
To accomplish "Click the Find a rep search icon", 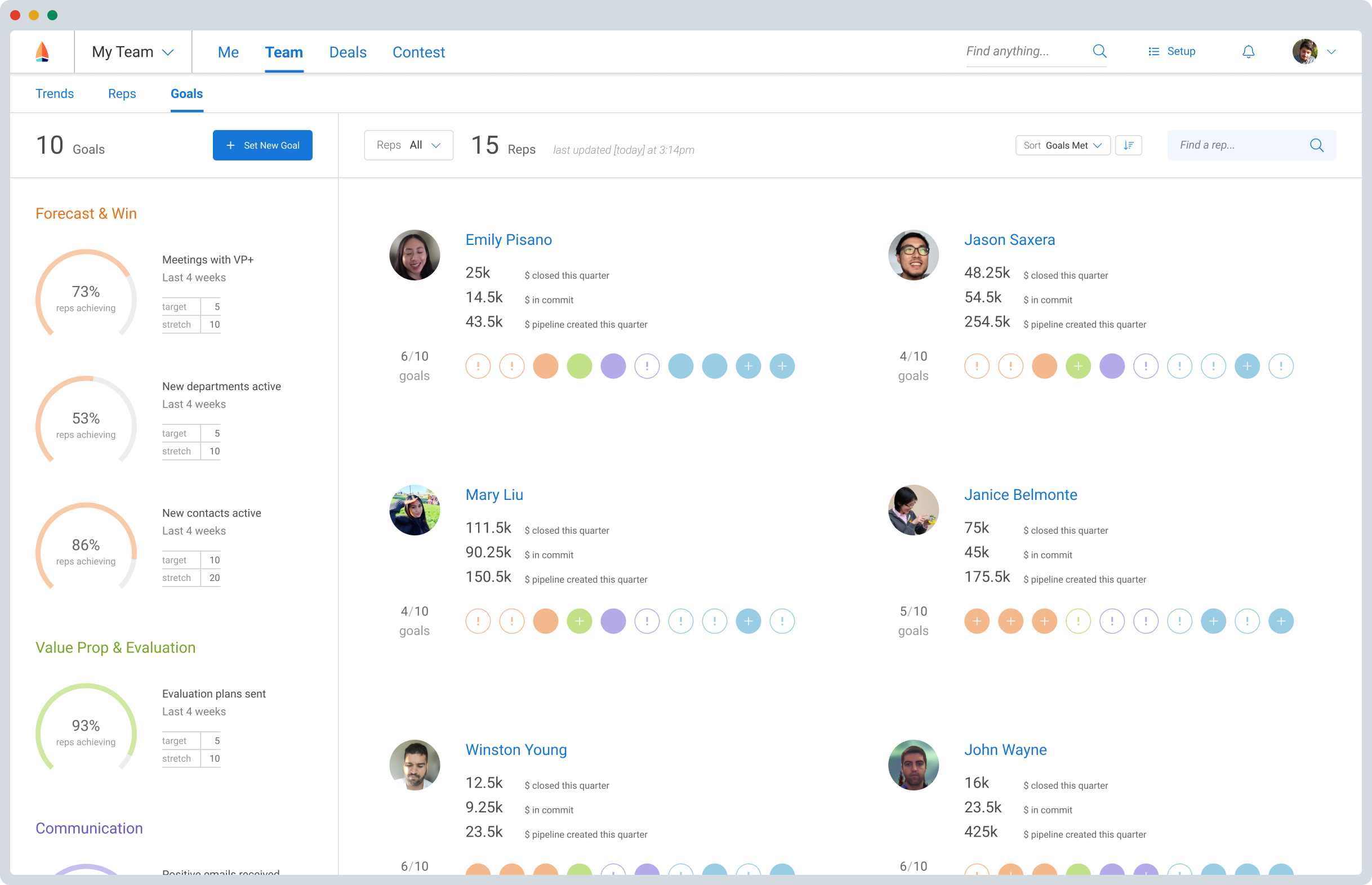I will click(x=1316, y=145).
